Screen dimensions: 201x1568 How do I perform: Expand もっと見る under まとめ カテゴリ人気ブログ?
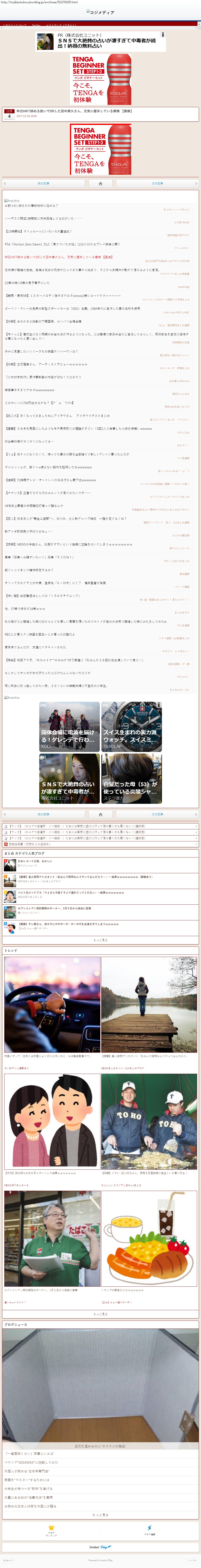click(101, 940)
